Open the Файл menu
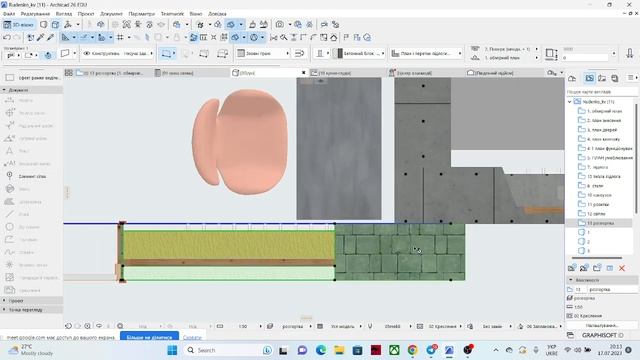Screen dimensions: 640x360 pyautogui.click(x=9, y=13)
